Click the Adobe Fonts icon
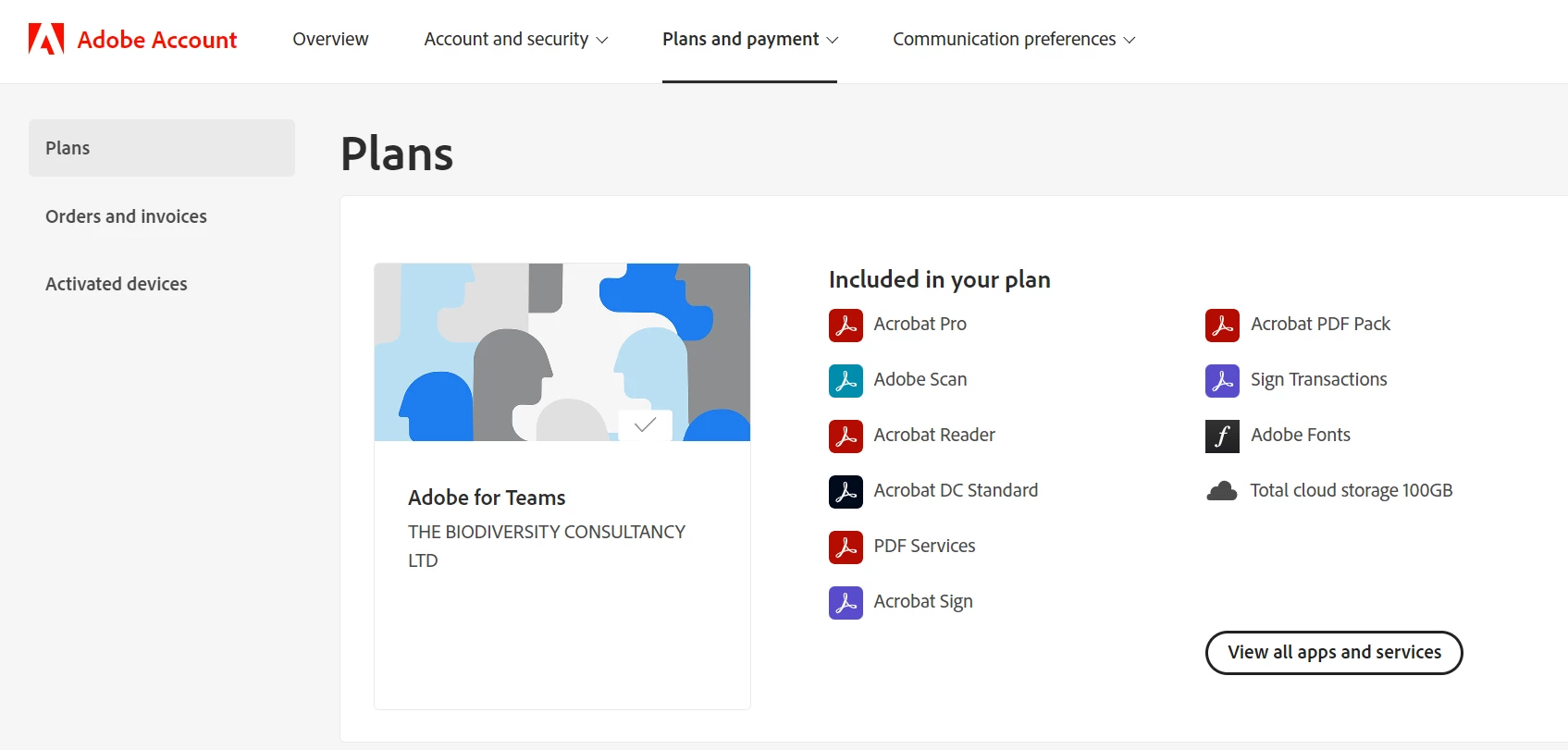 coord(1222,436)
